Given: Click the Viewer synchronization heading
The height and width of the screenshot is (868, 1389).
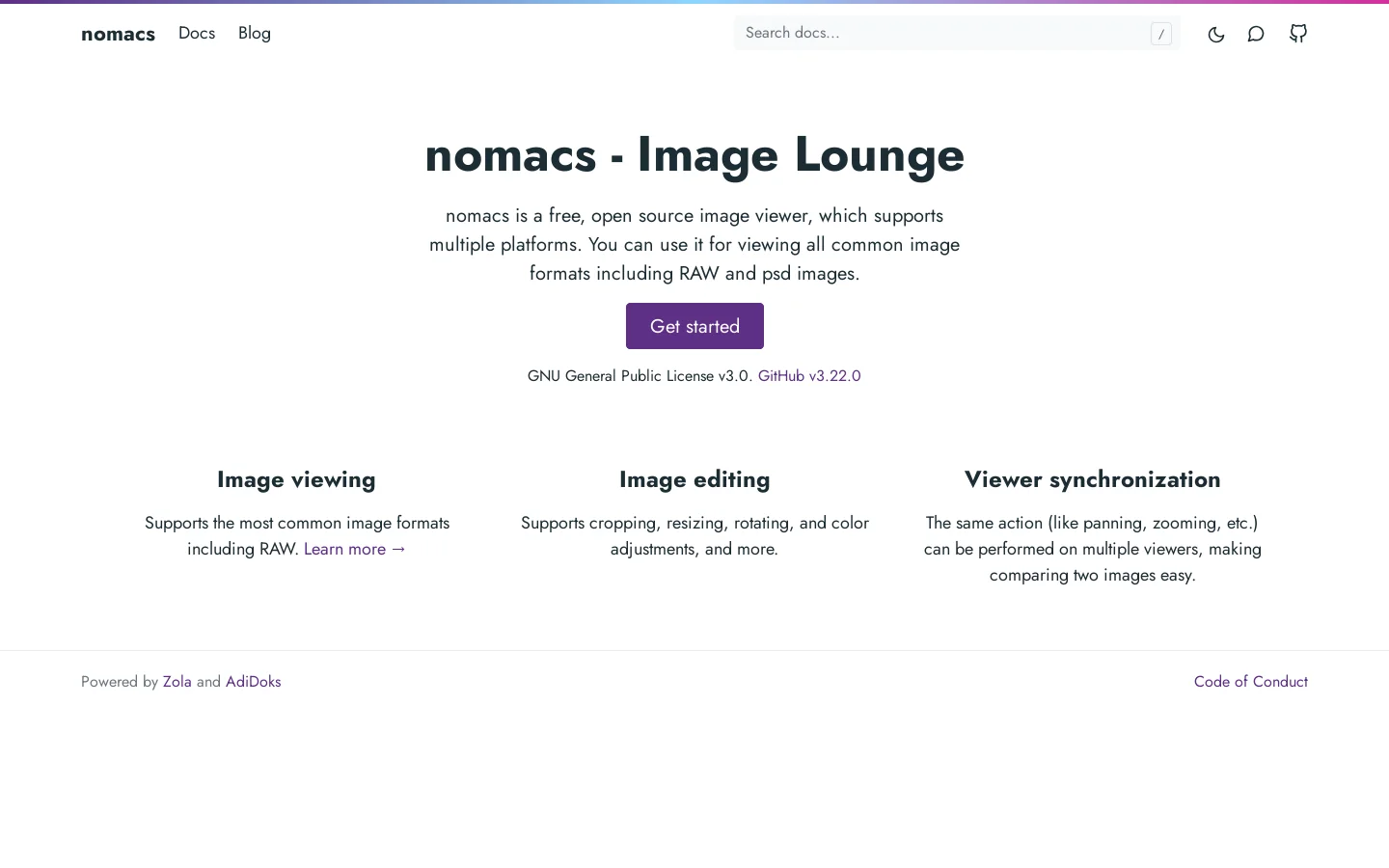Looking at the screenshot, I should (x=1093, y=479).
